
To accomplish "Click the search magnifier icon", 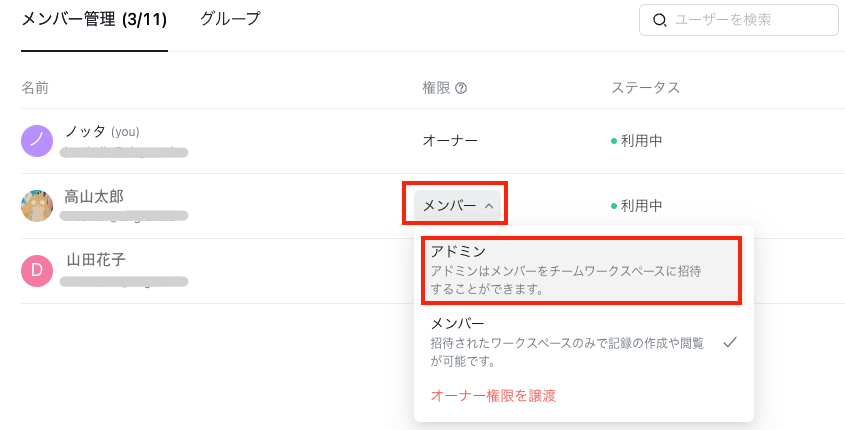I will click(x=659, y=20).
